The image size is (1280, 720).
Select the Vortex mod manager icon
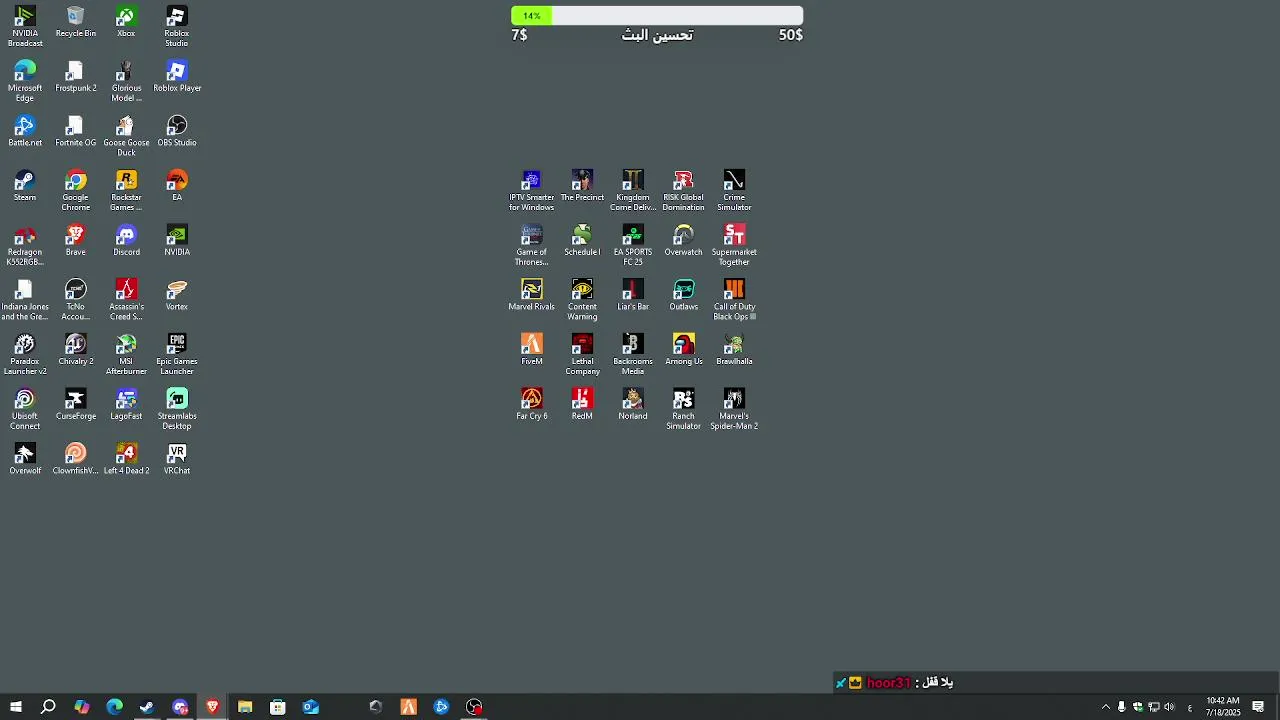coord(177,295)
